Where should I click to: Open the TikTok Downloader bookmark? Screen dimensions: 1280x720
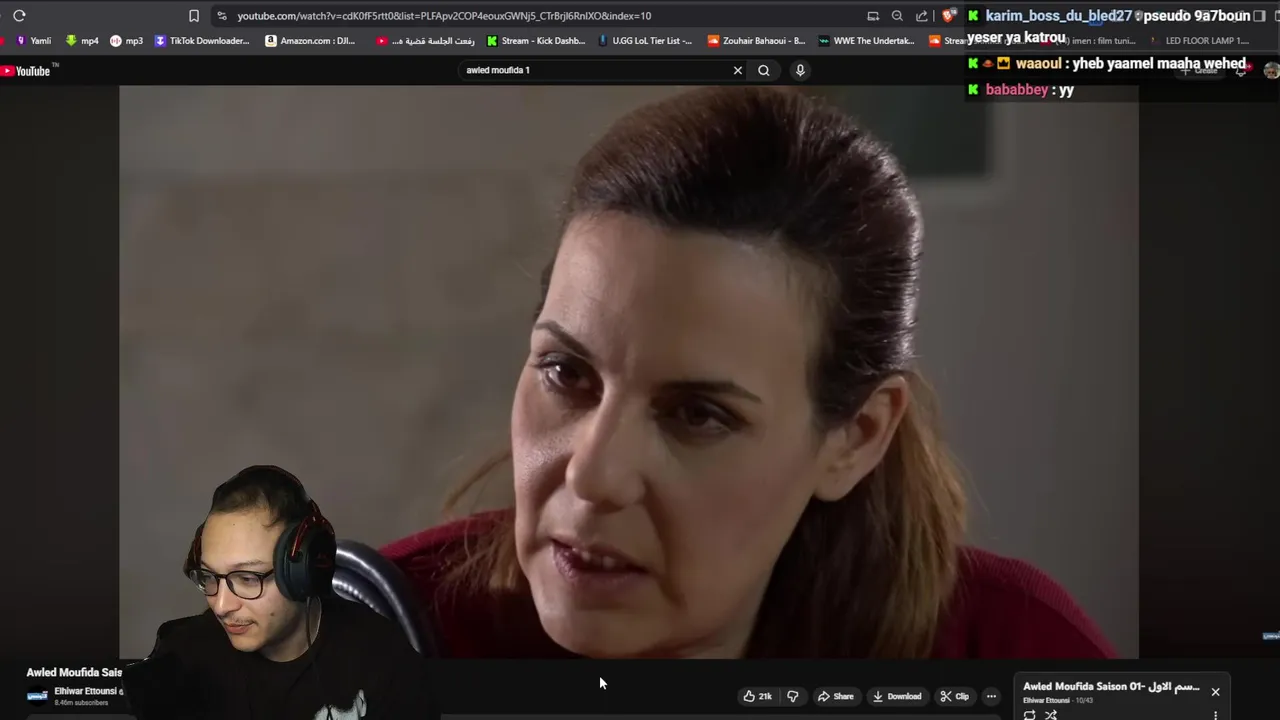pyautogui.click(x=202, y=41)
